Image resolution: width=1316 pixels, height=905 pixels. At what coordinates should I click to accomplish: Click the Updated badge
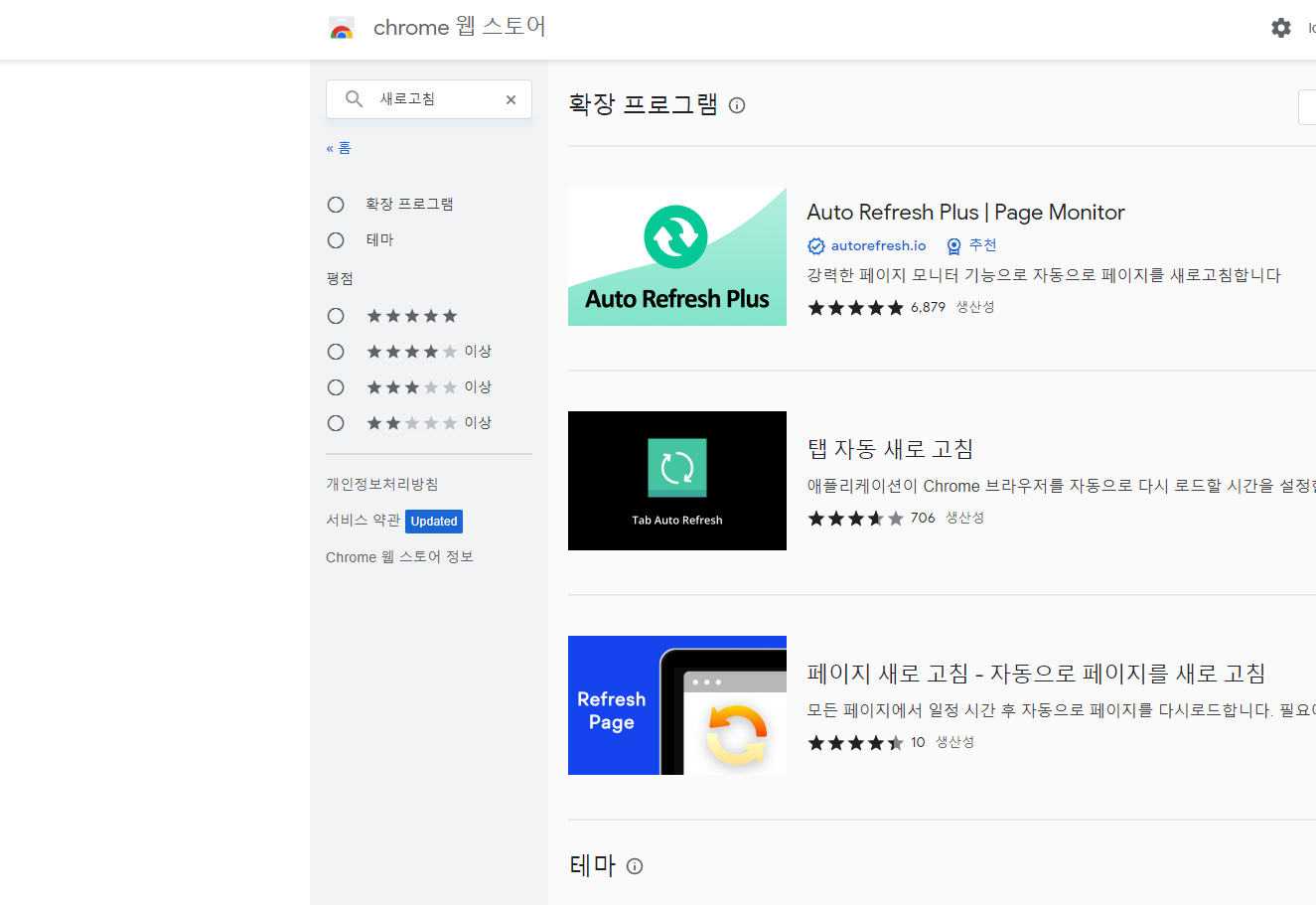pos(434,522)
